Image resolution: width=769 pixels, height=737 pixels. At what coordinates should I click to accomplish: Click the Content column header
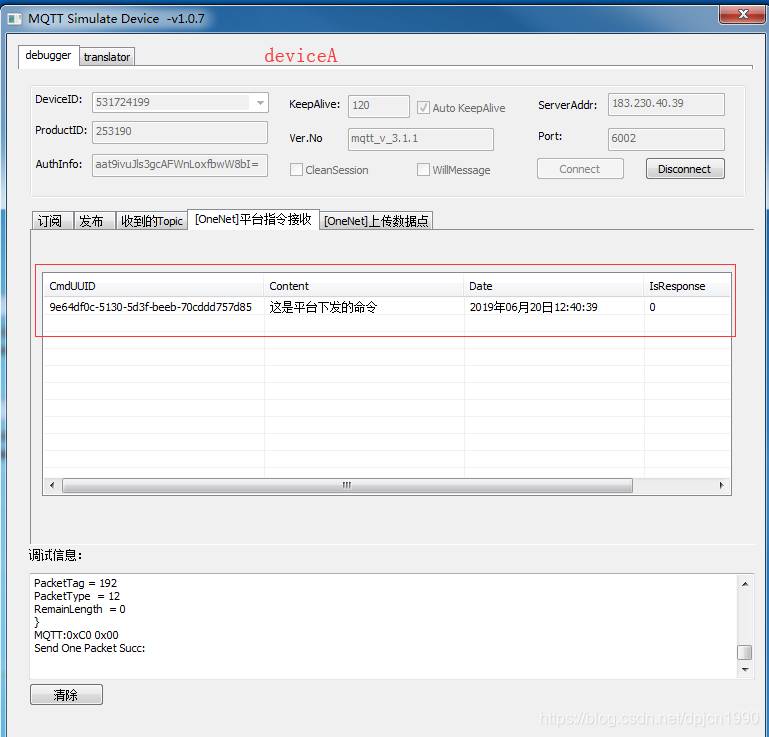[363, 286]
